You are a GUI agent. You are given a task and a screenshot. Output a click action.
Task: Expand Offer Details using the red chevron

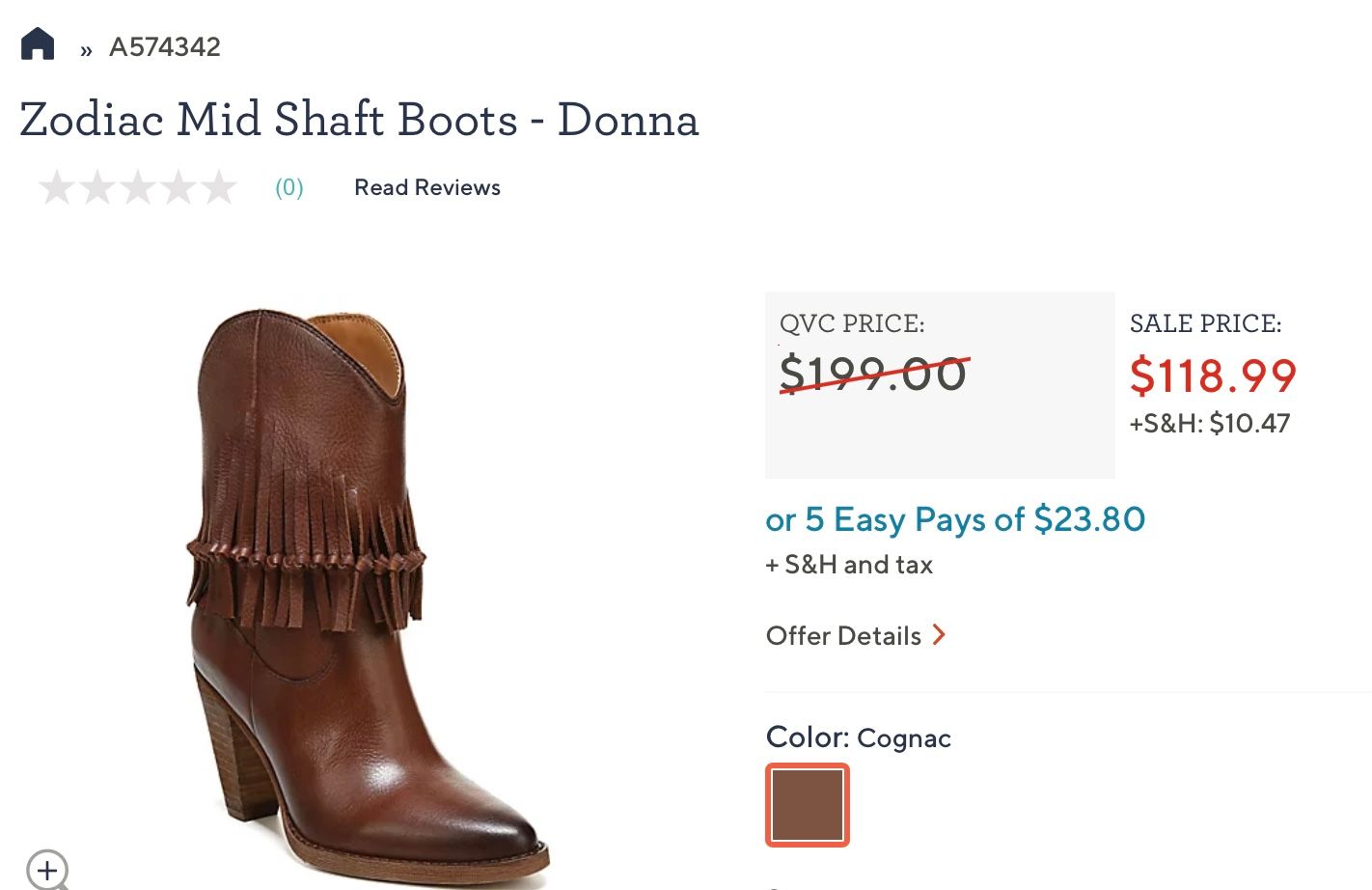pos(939,635)
